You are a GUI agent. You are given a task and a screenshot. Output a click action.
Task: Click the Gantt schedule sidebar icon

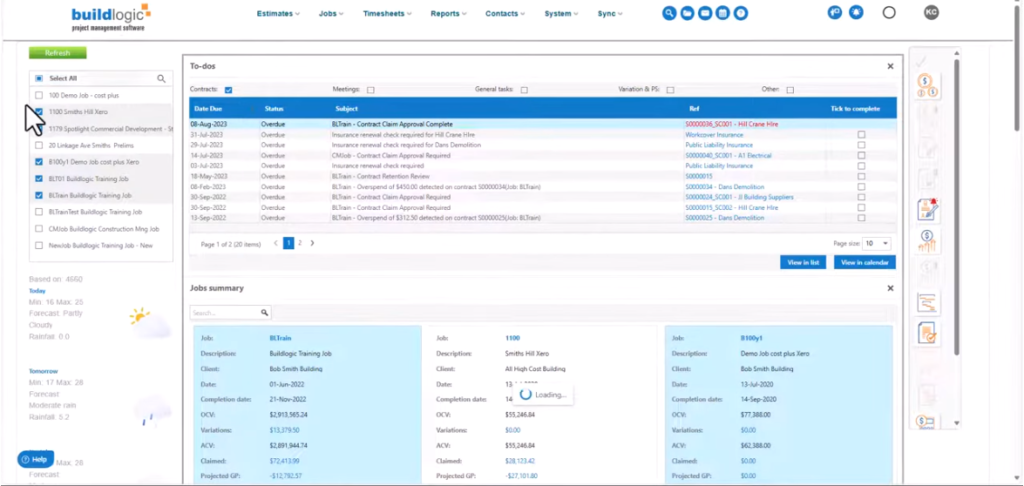click(x=927, y=302)
